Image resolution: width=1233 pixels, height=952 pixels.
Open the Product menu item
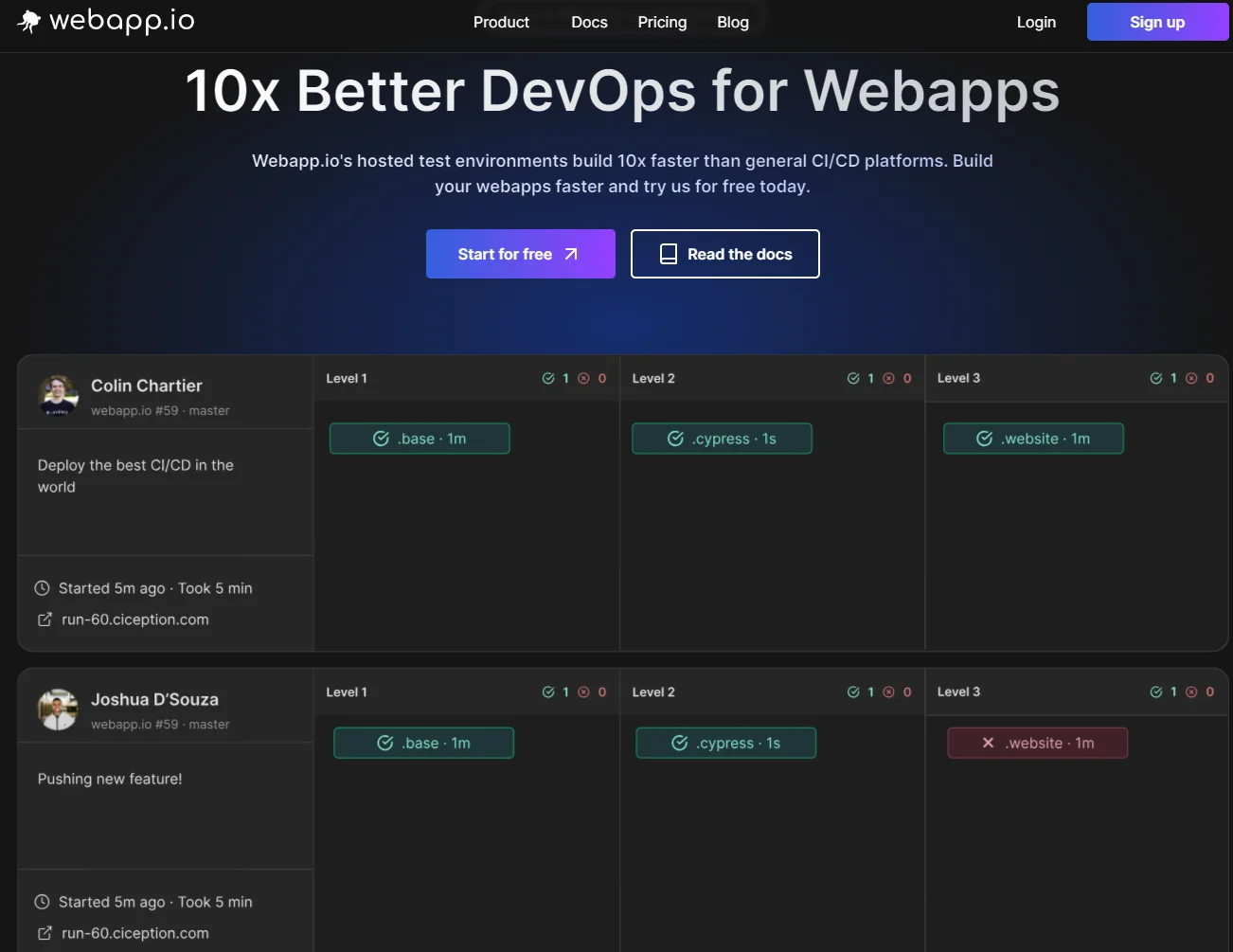click(x=501, y=22)
